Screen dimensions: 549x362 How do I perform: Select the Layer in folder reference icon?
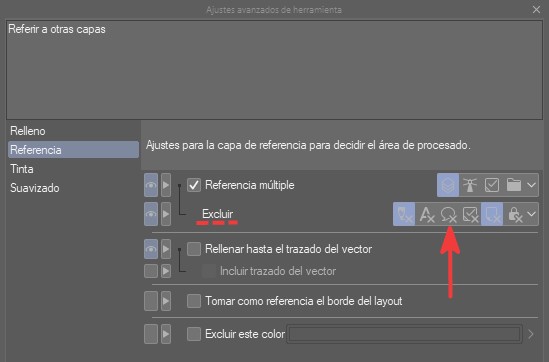click(514, 185)
